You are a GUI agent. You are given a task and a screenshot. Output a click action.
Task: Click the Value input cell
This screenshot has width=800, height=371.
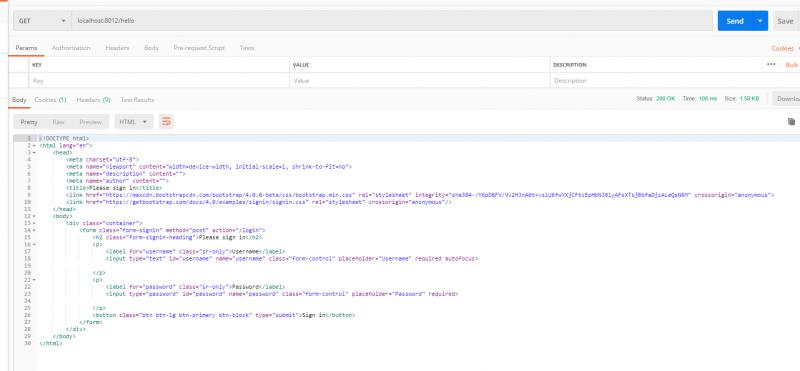pyautogui.click(x=420, y=81)
